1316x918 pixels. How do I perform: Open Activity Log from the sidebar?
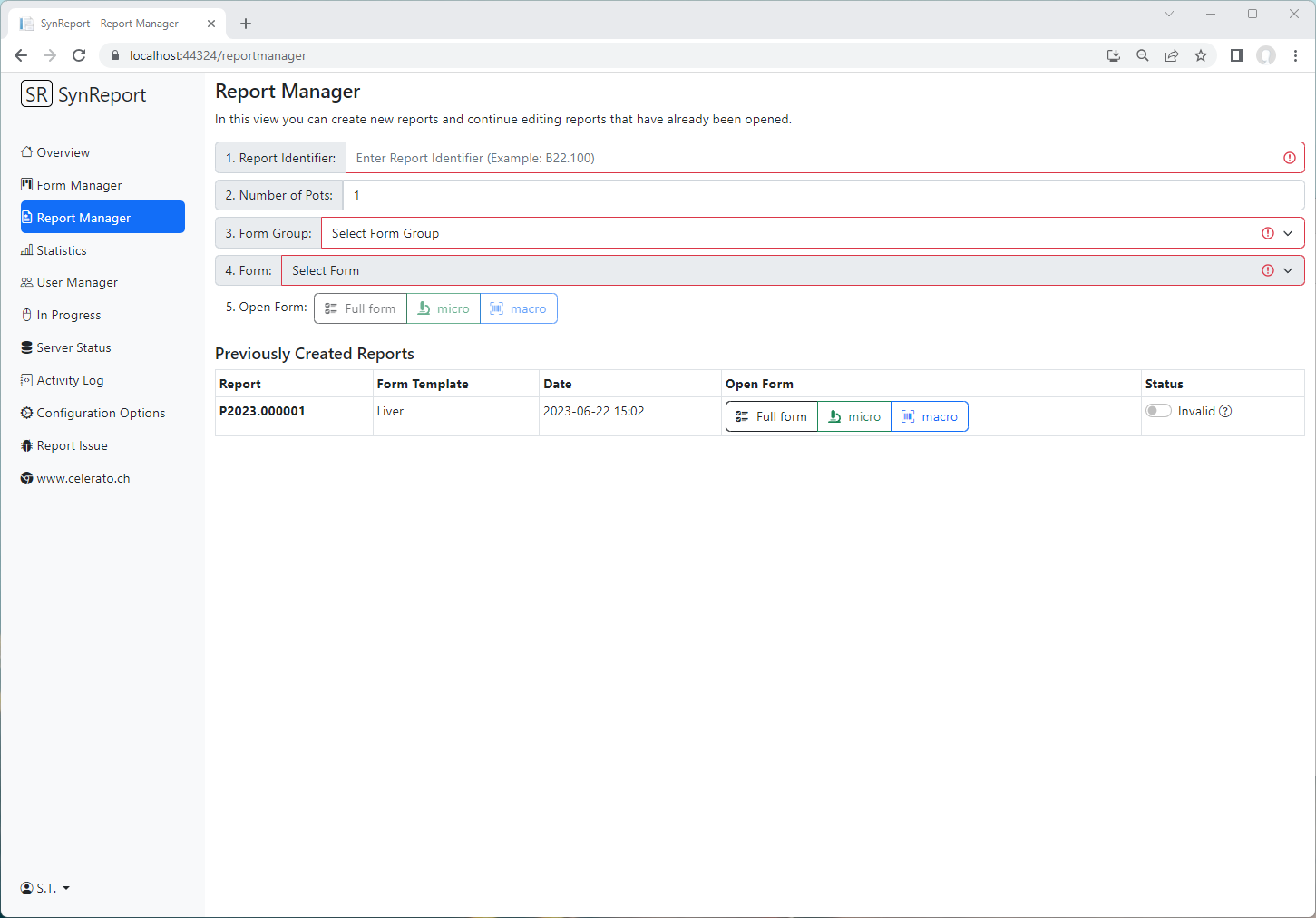pos(70,380)
